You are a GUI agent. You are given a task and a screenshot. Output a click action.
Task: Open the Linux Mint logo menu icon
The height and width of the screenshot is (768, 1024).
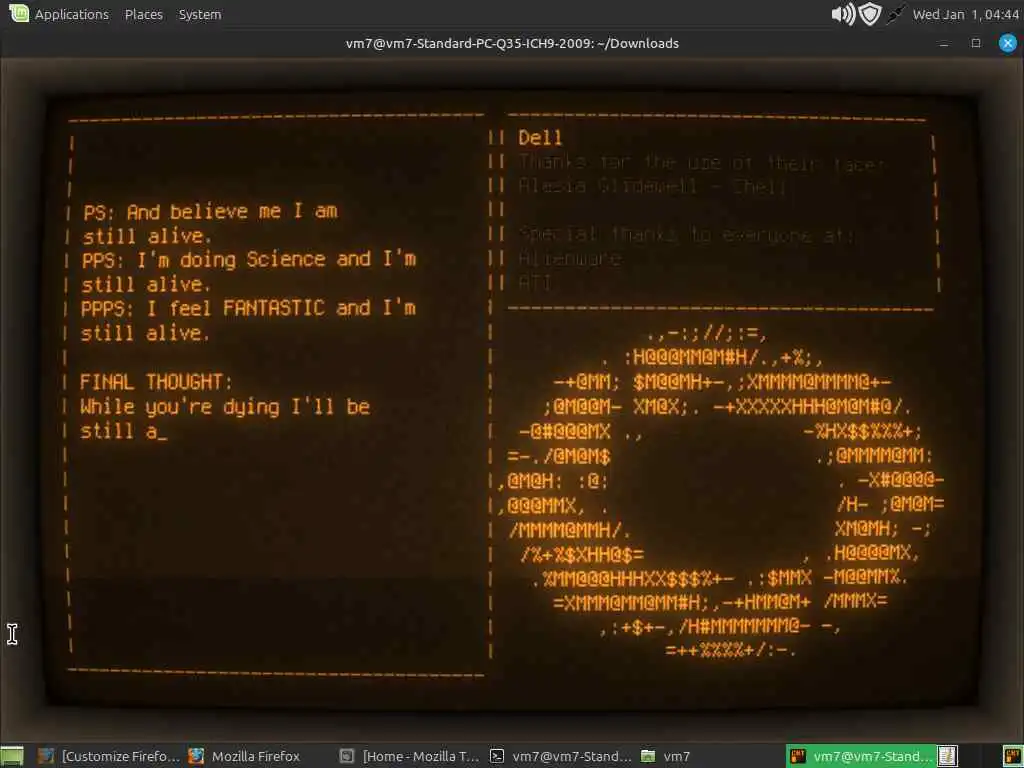tap(19, 13)
